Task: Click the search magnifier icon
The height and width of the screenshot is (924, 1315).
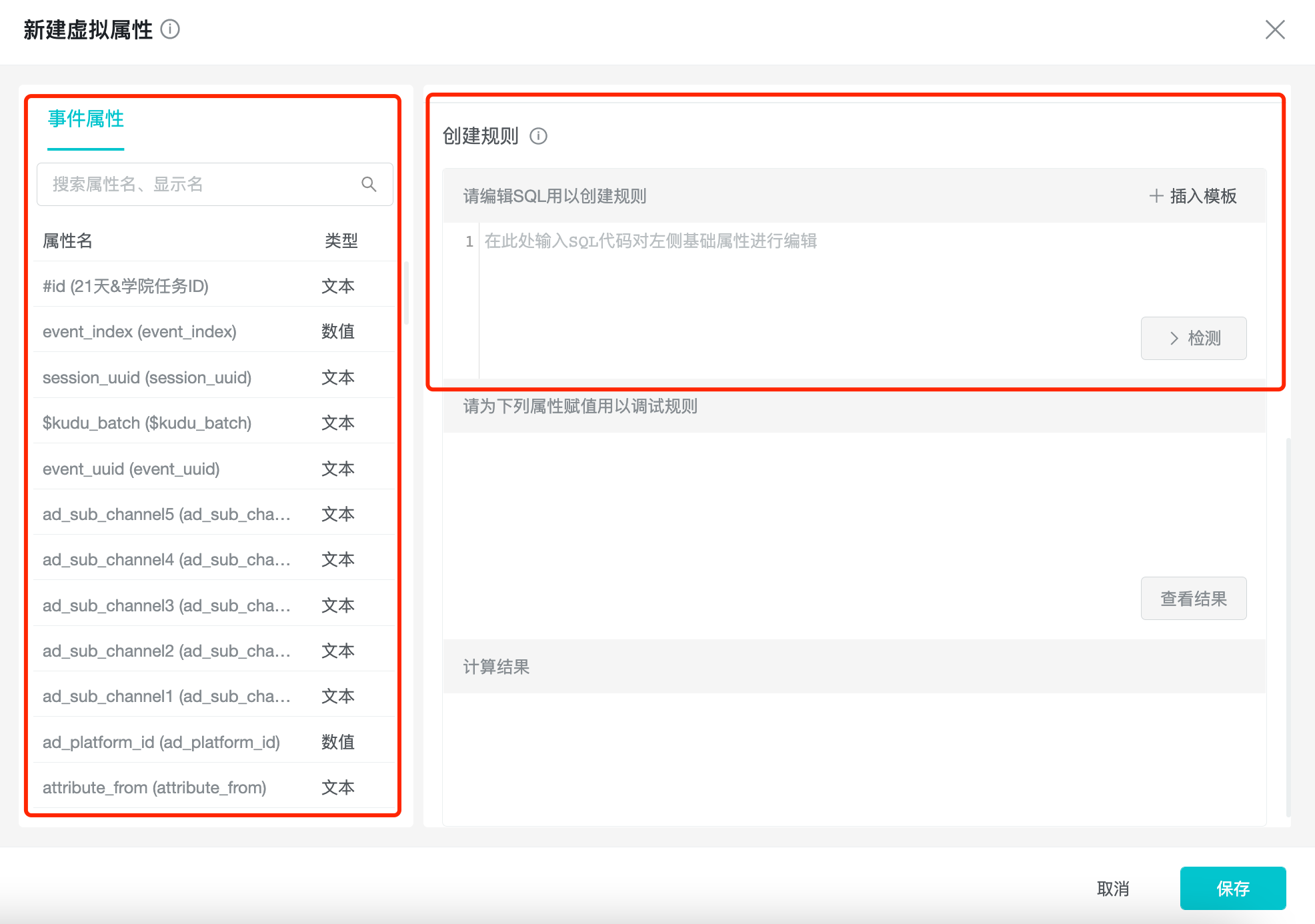Action: pos(369,184)
